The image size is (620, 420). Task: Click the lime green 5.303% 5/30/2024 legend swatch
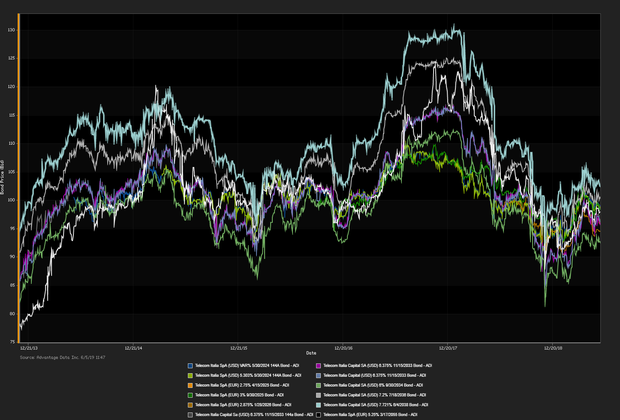pos(190,376)
